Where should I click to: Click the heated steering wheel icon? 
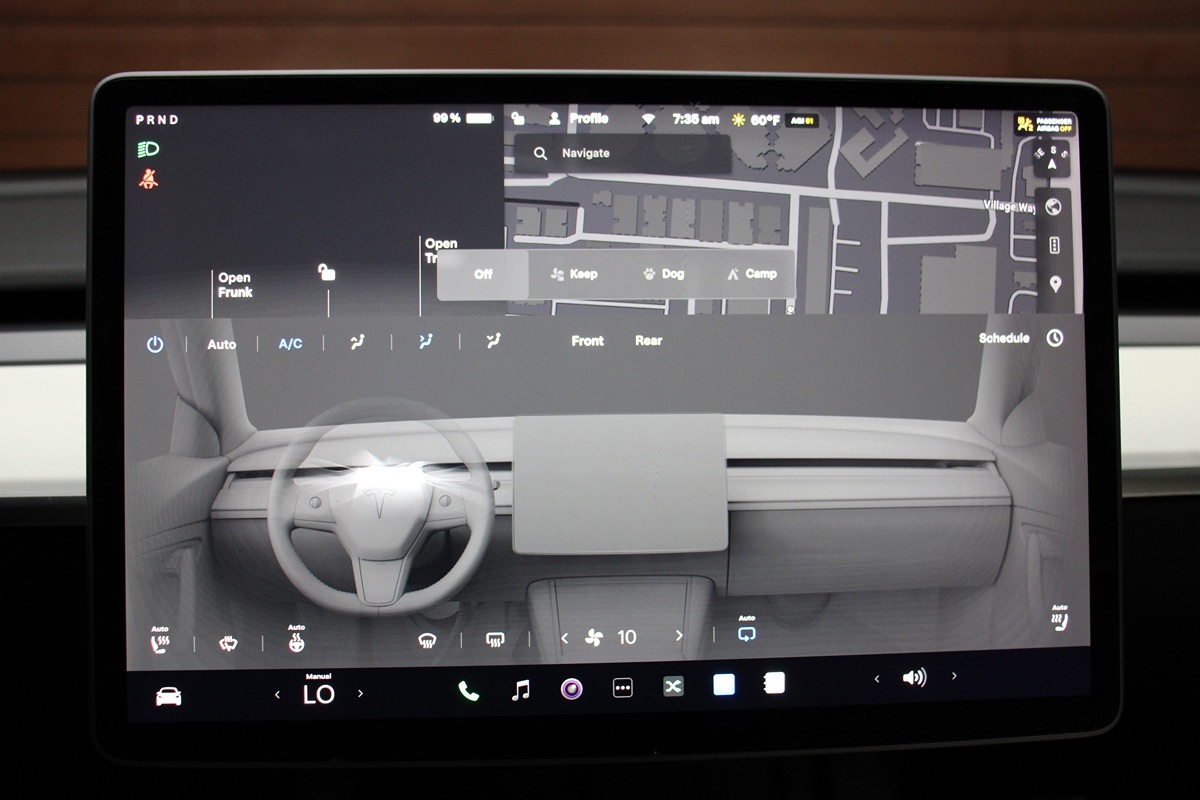(296, 640)
